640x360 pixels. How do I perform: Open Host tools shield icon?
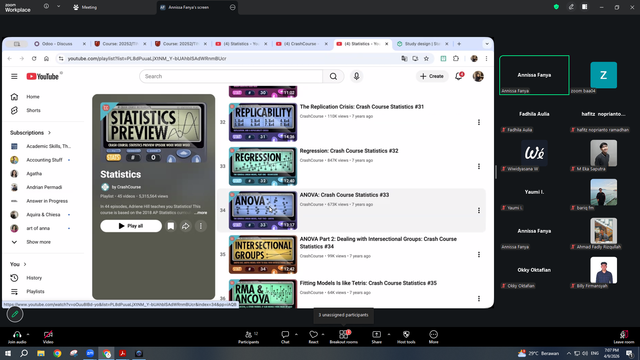[x=406, y=334]
